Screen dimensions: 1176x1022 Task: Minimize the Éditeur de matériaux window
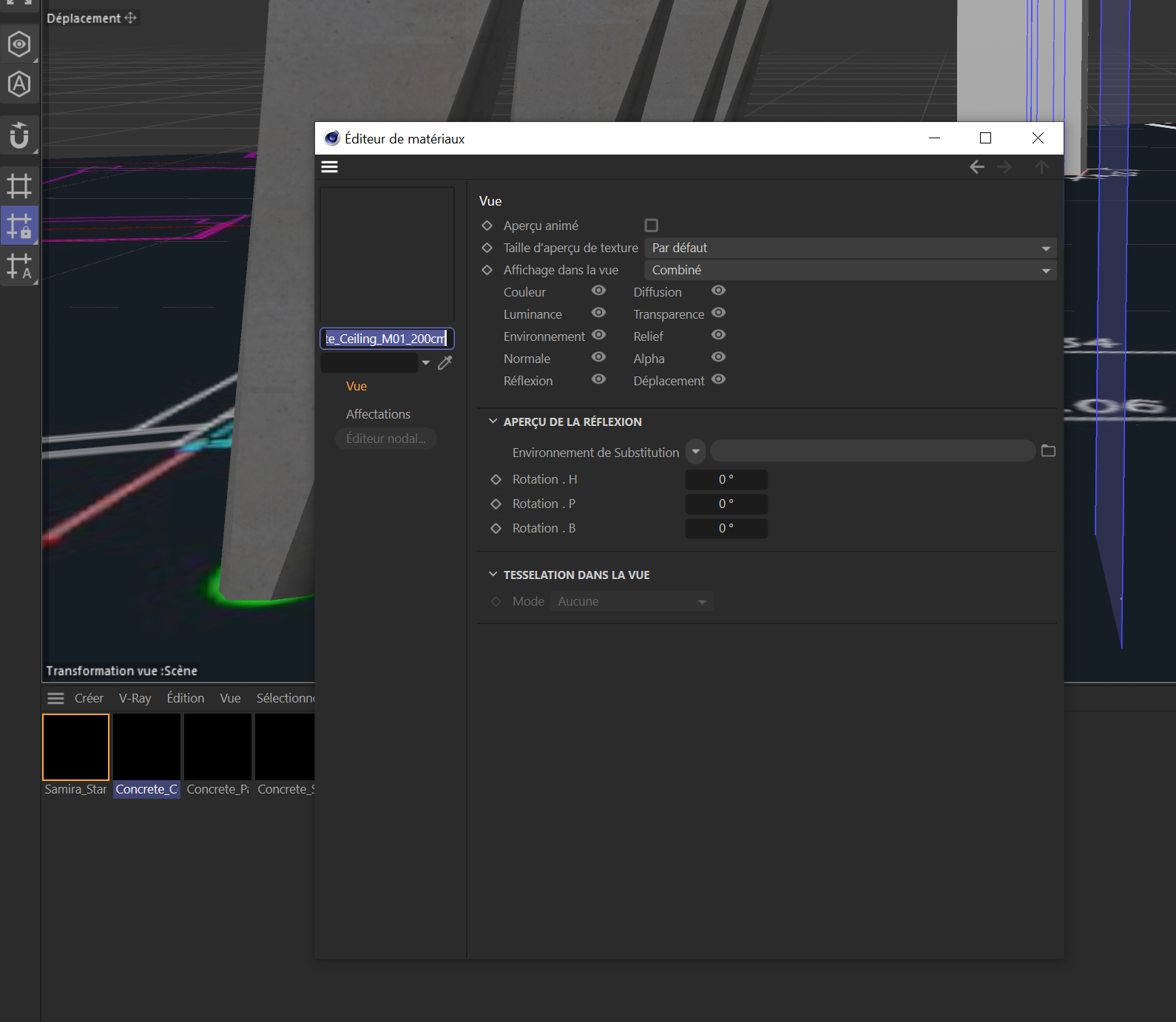pyautogui.click(x=934, y=138)
